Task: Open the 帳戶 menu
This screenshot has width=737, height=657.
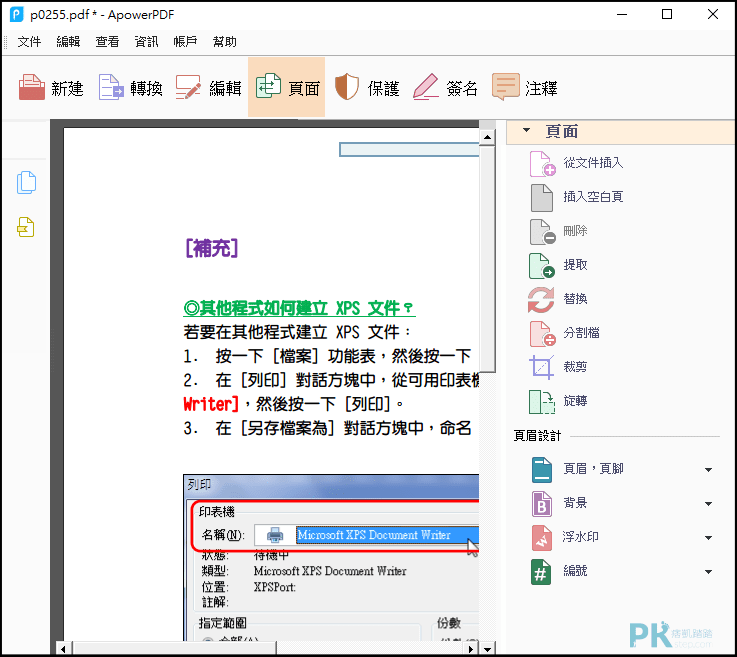Action: coord(185,42)
